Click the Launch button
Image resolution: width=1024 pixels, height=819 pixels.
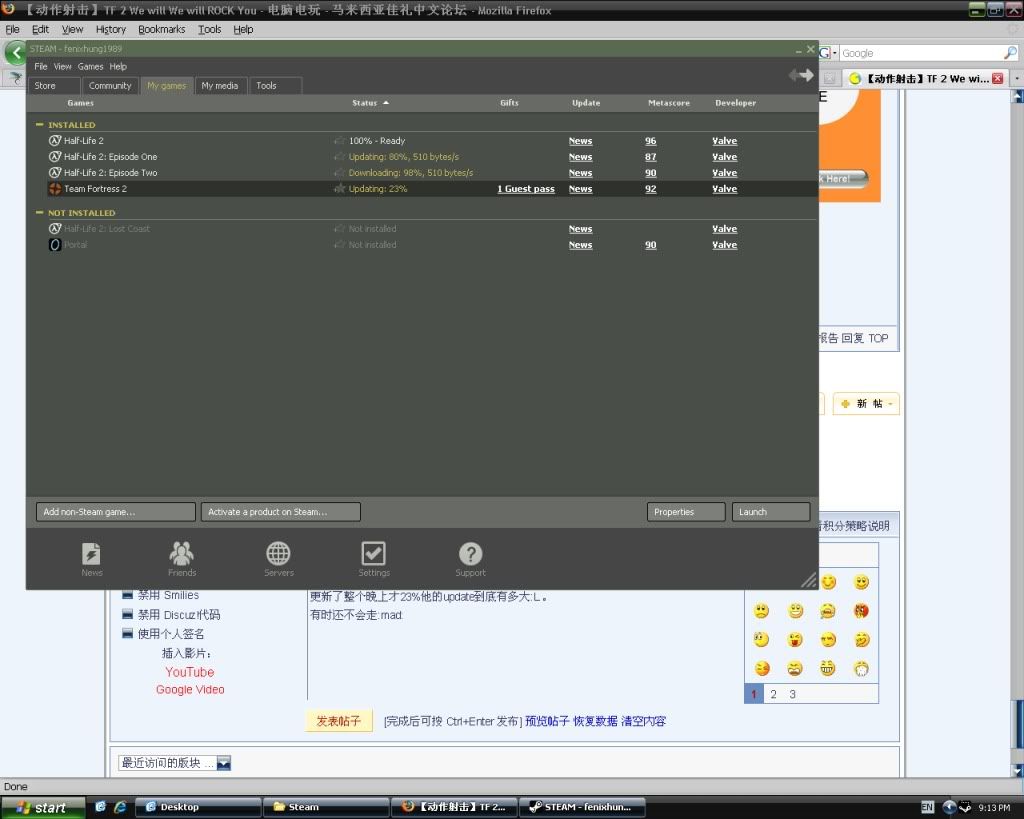(771, 512)
